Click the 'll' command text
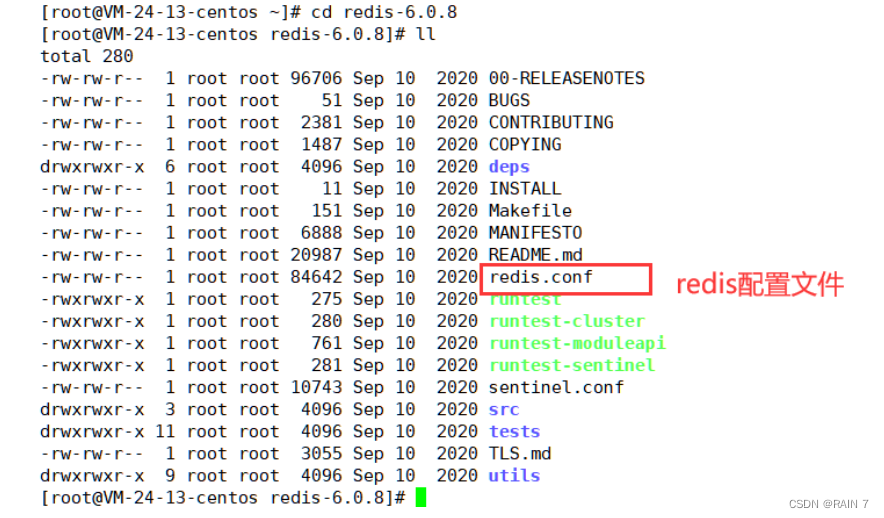The height and width of the screenshot is (518, 884). [x=426, y=34]
